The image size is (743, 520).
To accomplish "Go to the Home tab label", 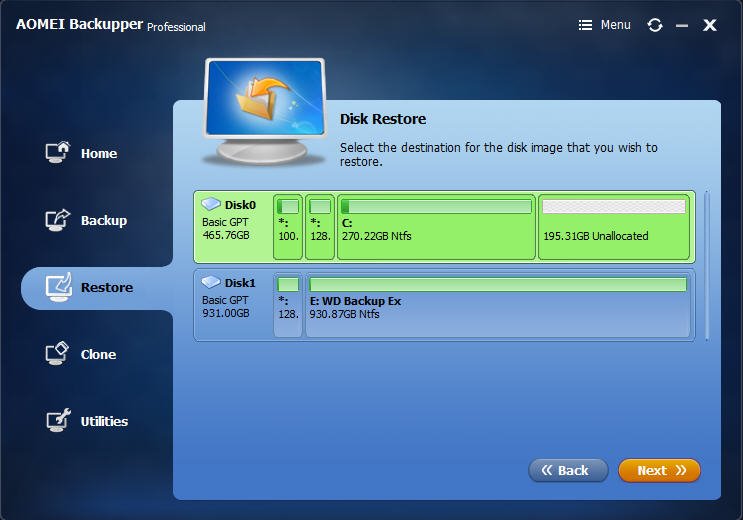I will (x=99, y=153).
